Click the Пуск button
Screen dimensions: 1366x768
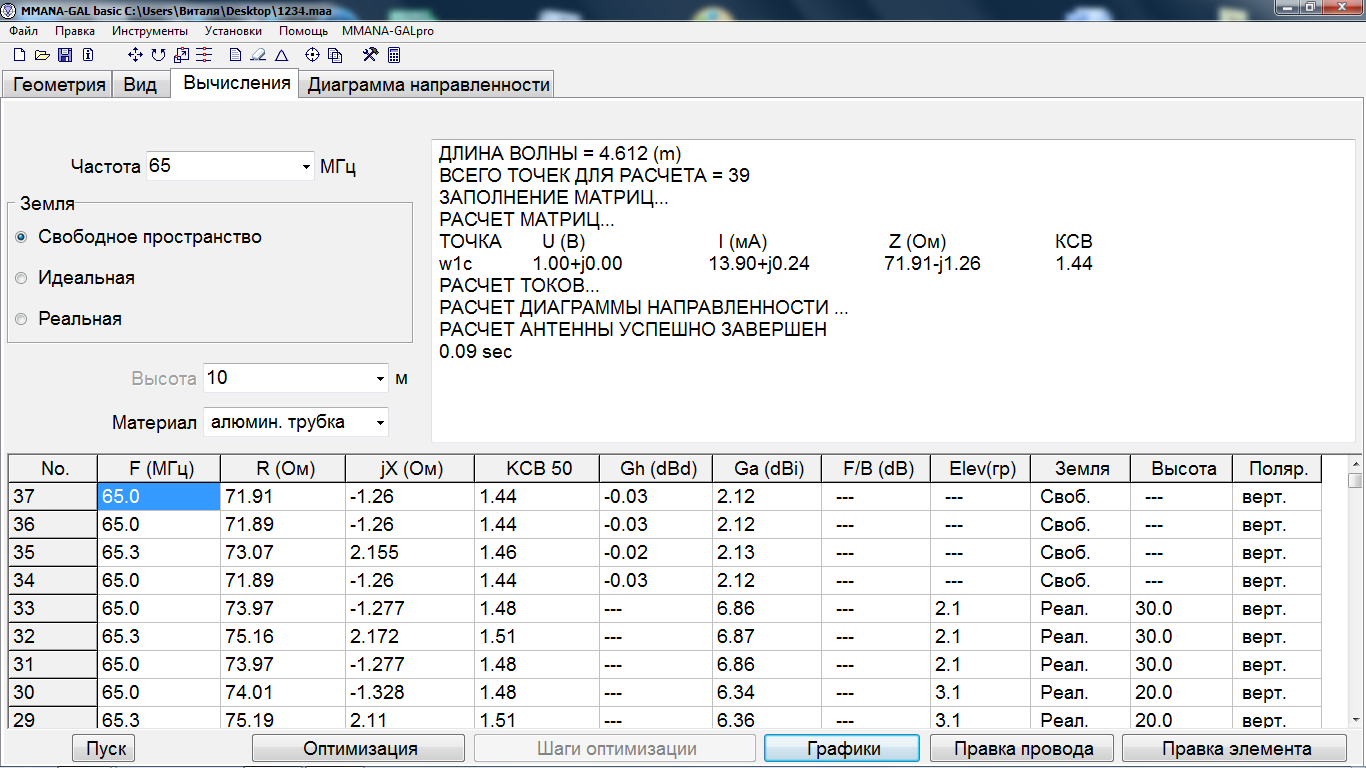point(104,748)
